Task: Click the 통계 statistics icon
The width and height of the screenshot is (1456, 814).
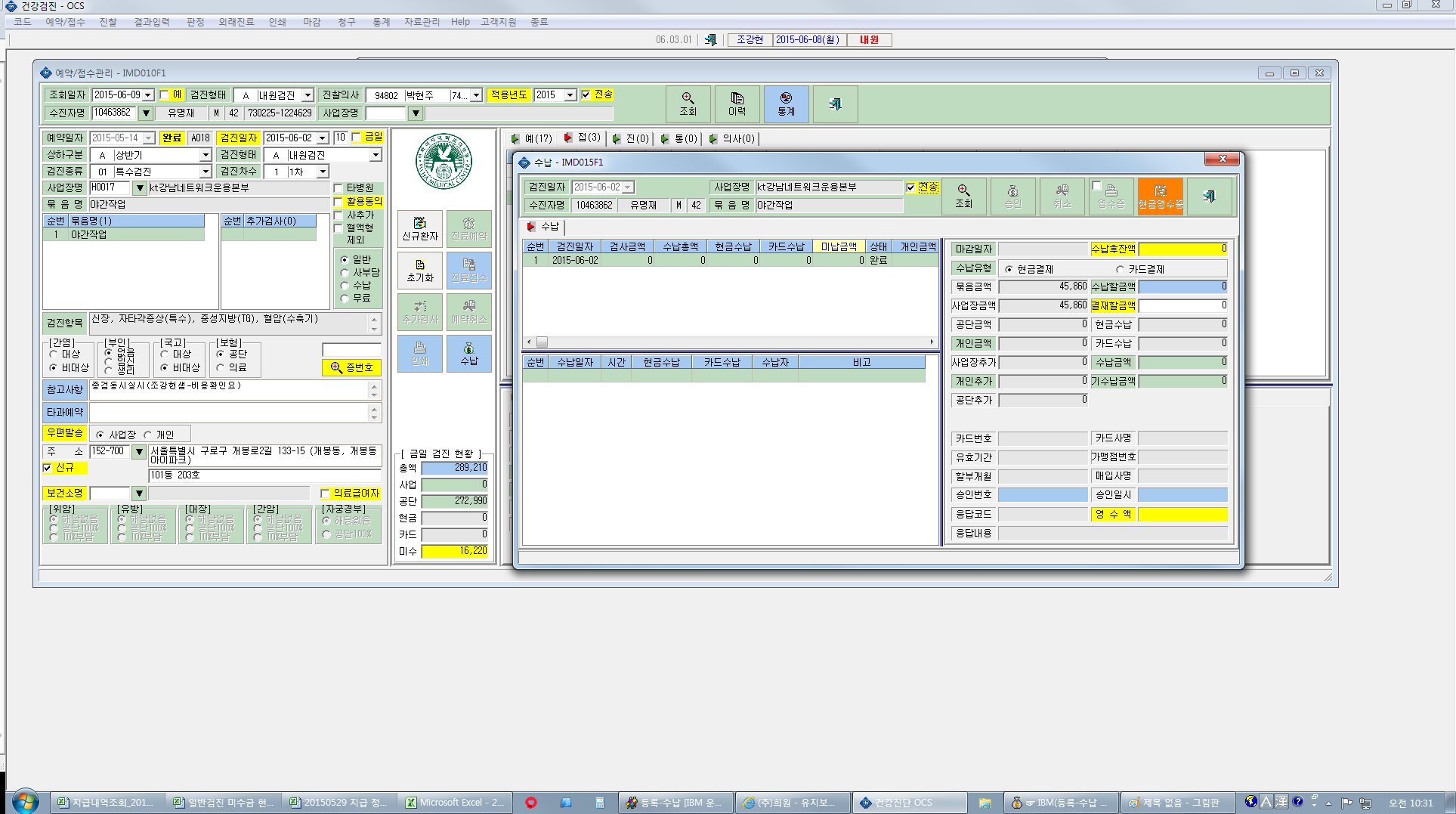Action: [786, 104]
